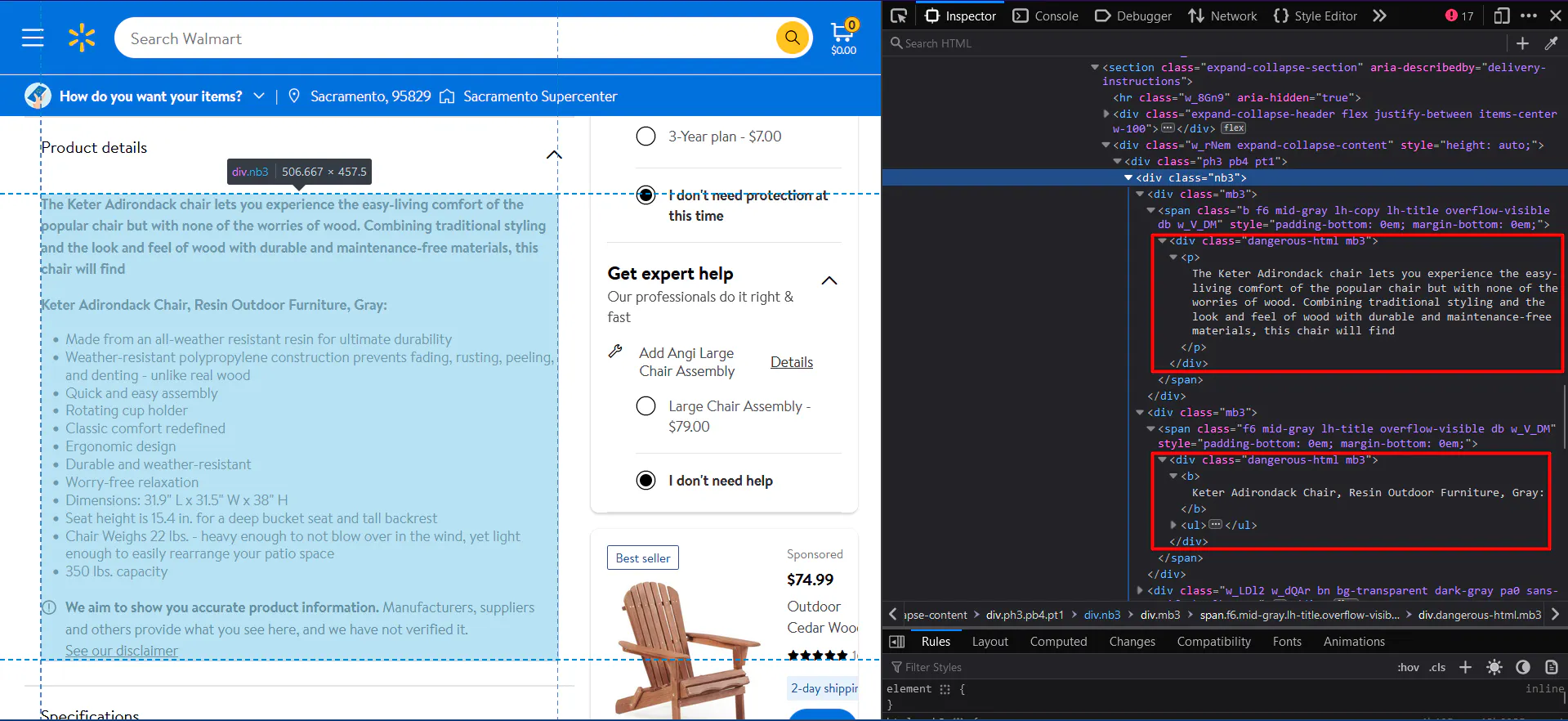Image resolution: width=1568 pixels, height=721 pixels.
Task: Toggle print media simulation icon
Action: point(1552,667)
